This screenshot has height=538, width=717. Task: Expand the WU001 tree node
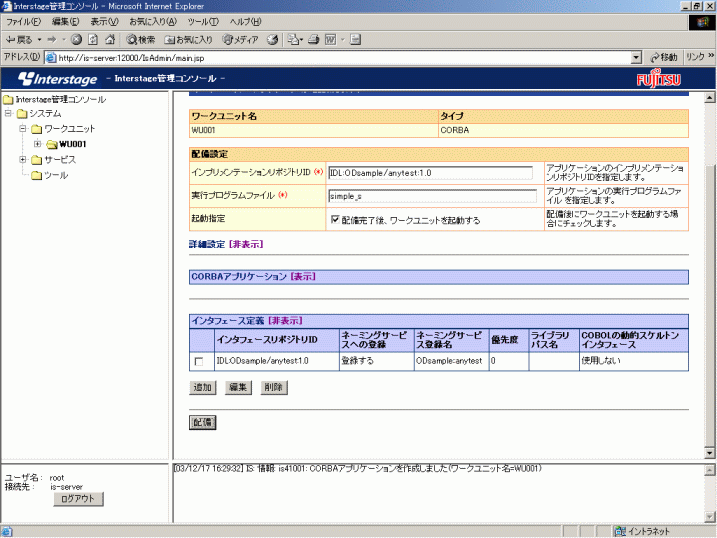[38, 144]
